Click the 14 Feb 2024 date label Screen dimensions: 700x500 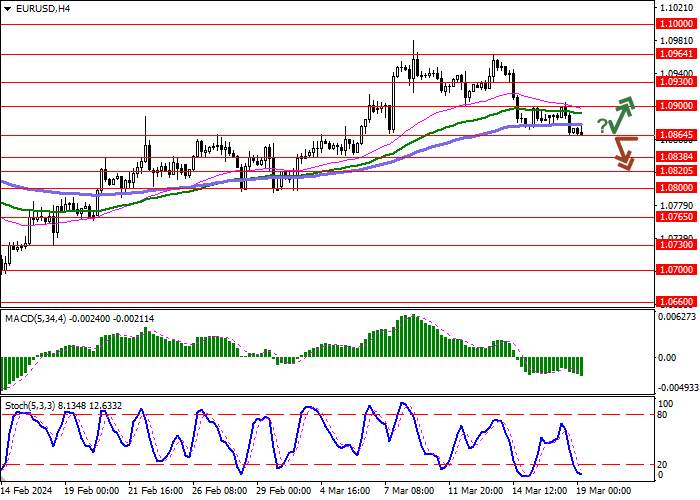pos(26,491)
